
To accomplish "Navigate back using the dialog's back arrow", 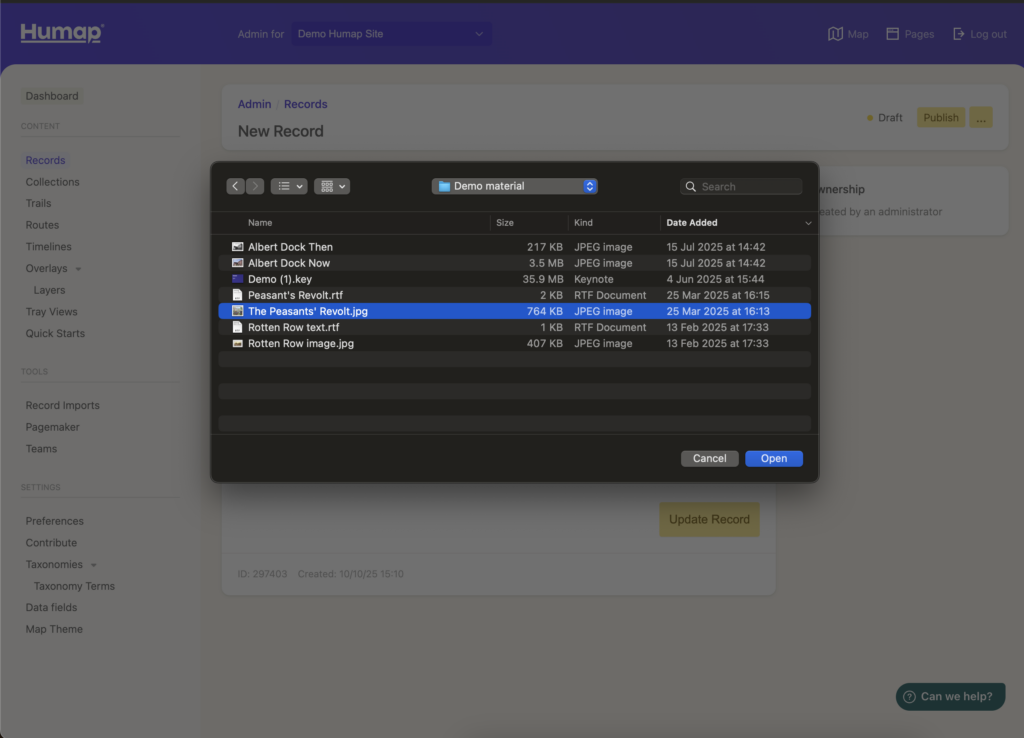I will pos(235,186).
